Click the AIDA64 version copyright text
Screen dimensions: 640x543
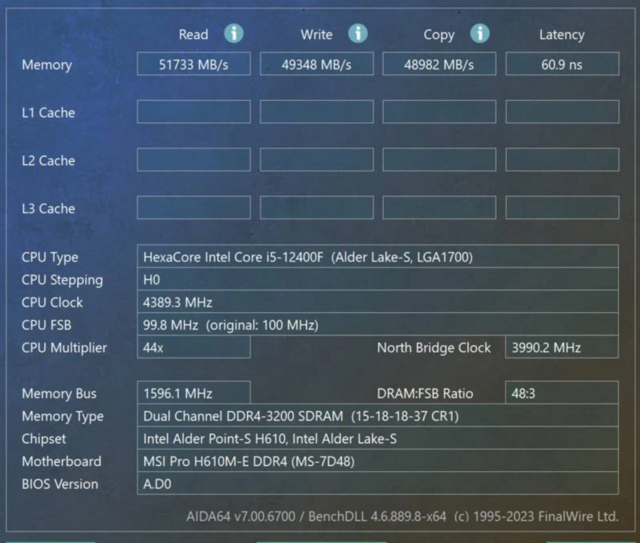[402, 517]
